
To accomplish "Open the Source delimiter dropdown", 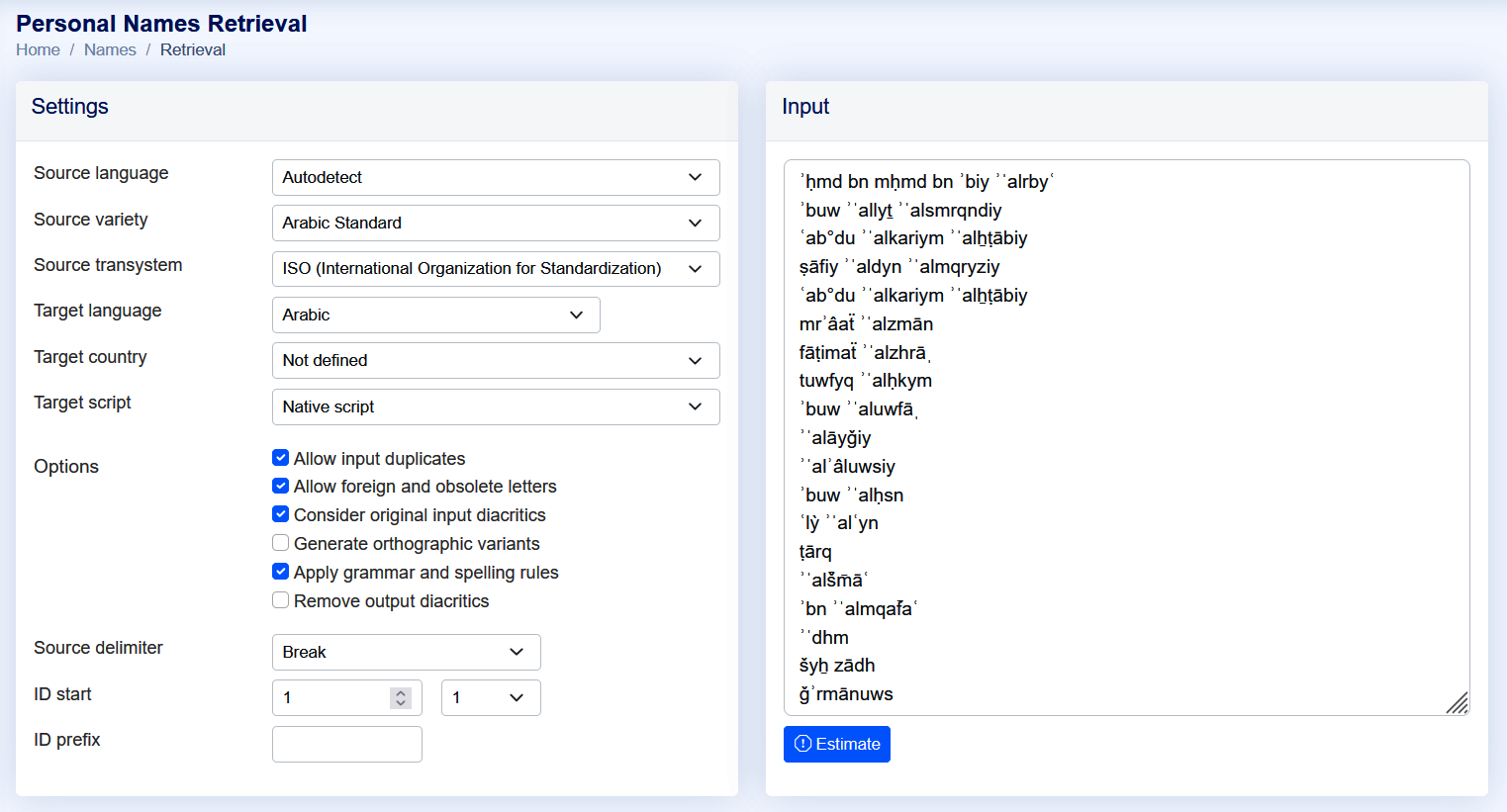I will tap(406, 652).
